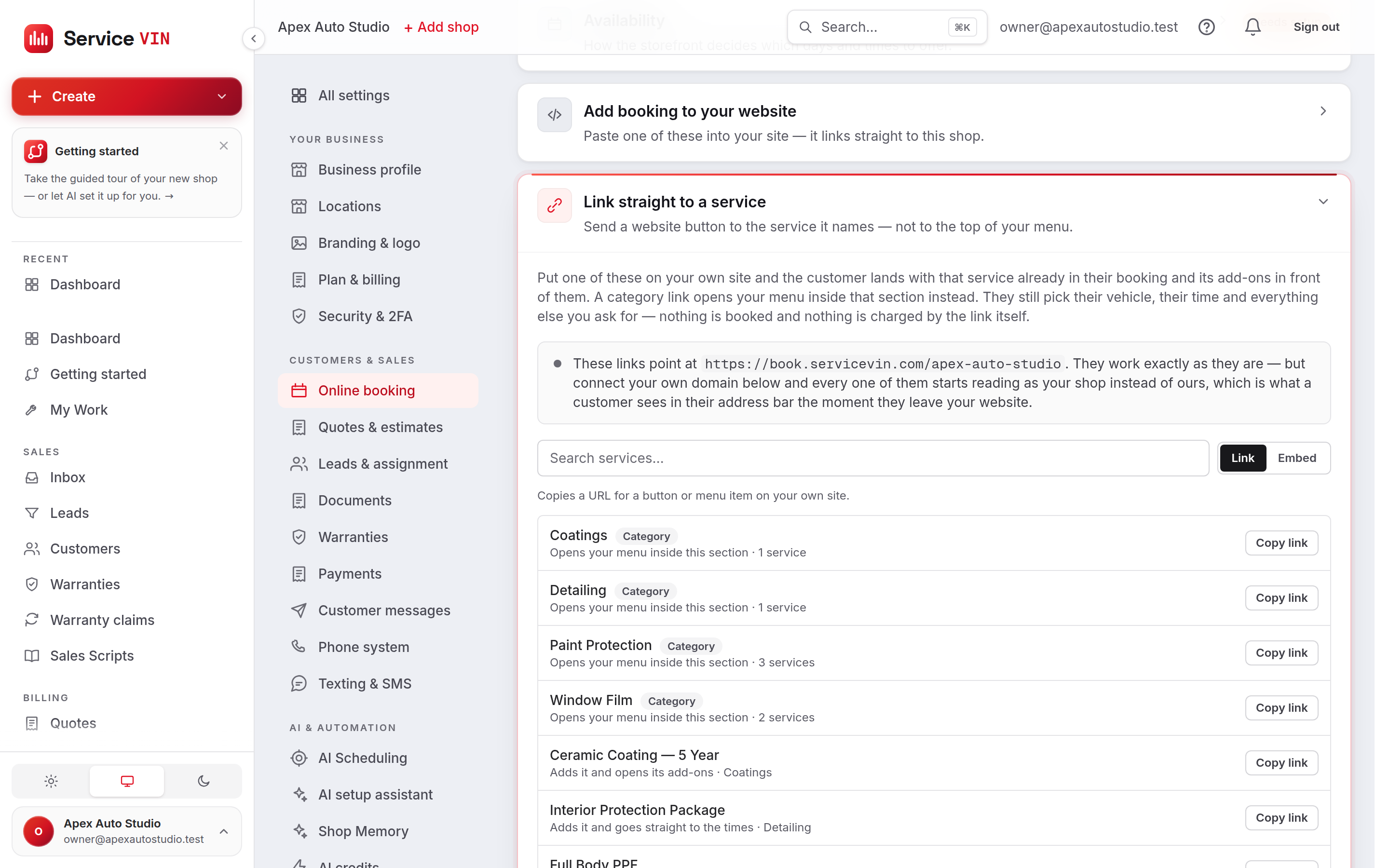
Task: Click the embed code icon on Add booking card
Action: [x=555, y=115]
